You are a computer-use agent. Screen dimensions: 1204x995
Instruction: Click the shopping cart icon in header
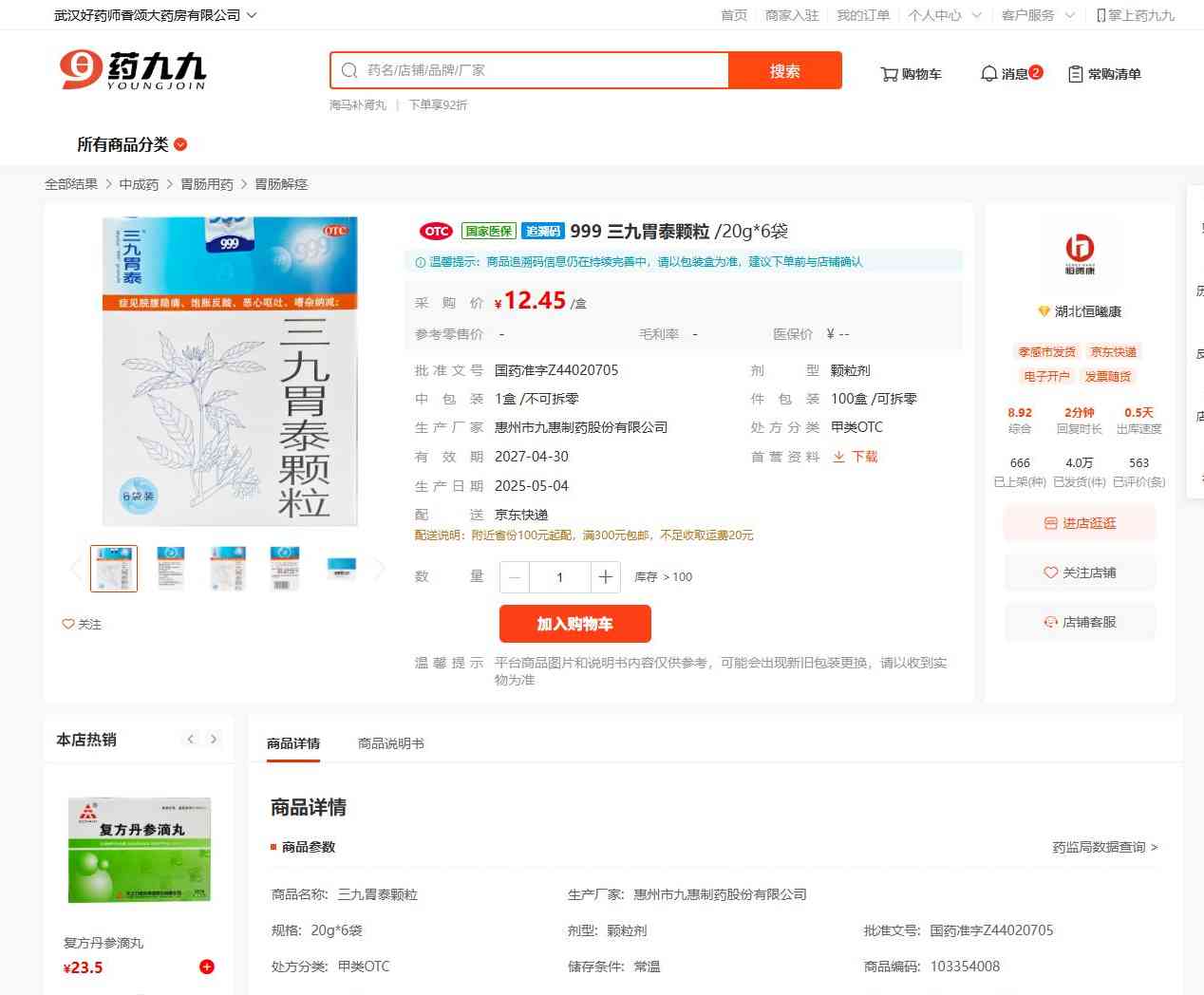pos(890,74)
